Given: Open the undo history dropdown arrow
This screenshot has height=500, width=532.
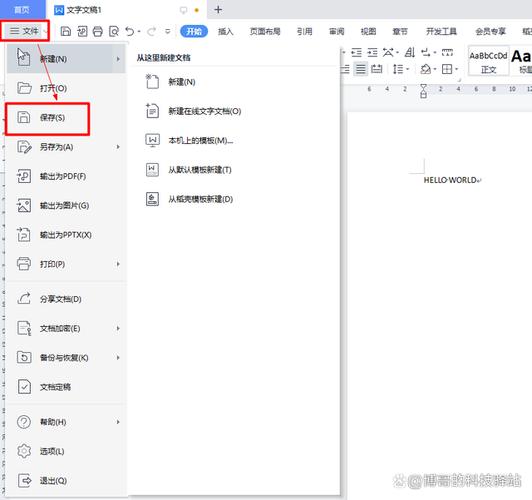Looking at the screenshot, I should 139,32.
